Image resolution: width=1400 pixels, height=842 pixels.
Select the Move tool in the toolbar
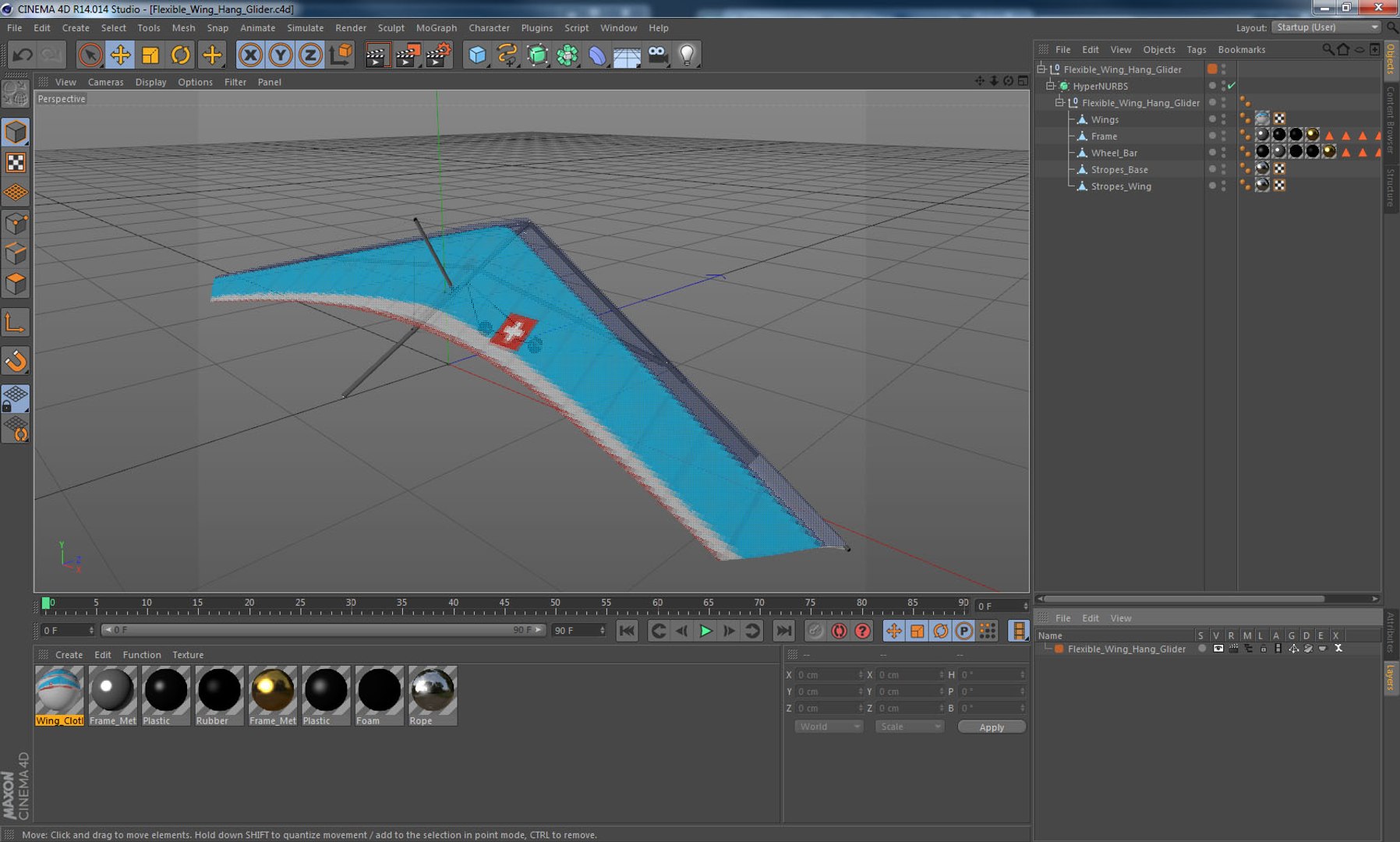120,55
